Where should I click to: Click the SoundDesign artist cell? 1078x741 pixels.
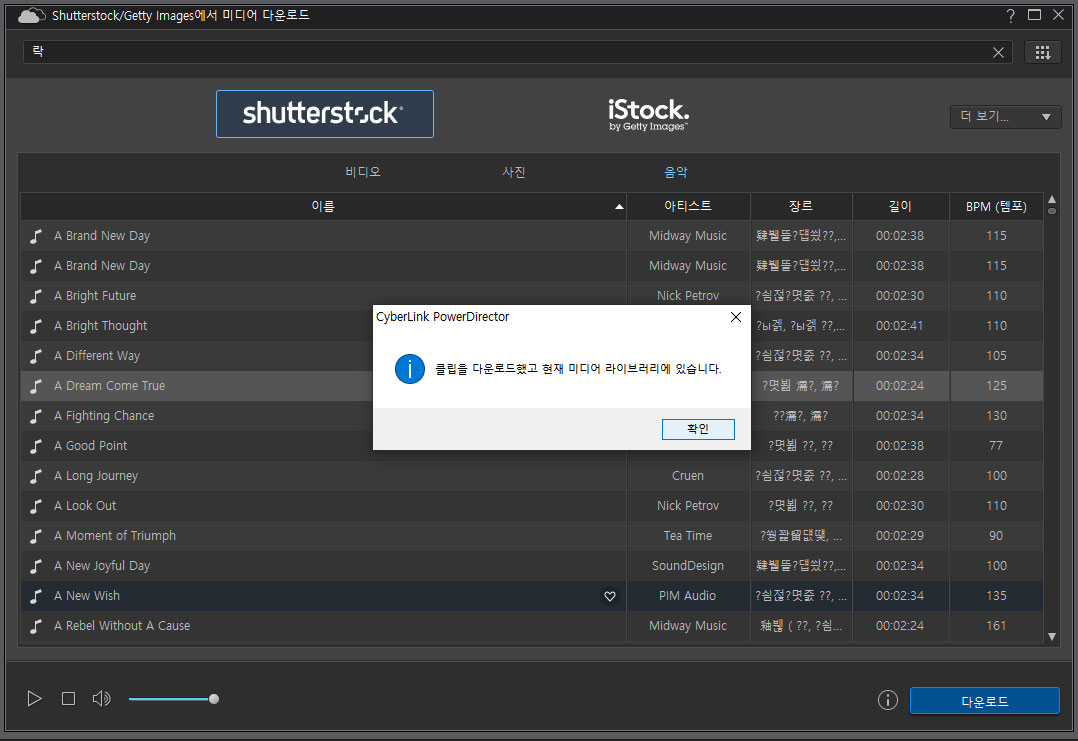tap(688, 566)
